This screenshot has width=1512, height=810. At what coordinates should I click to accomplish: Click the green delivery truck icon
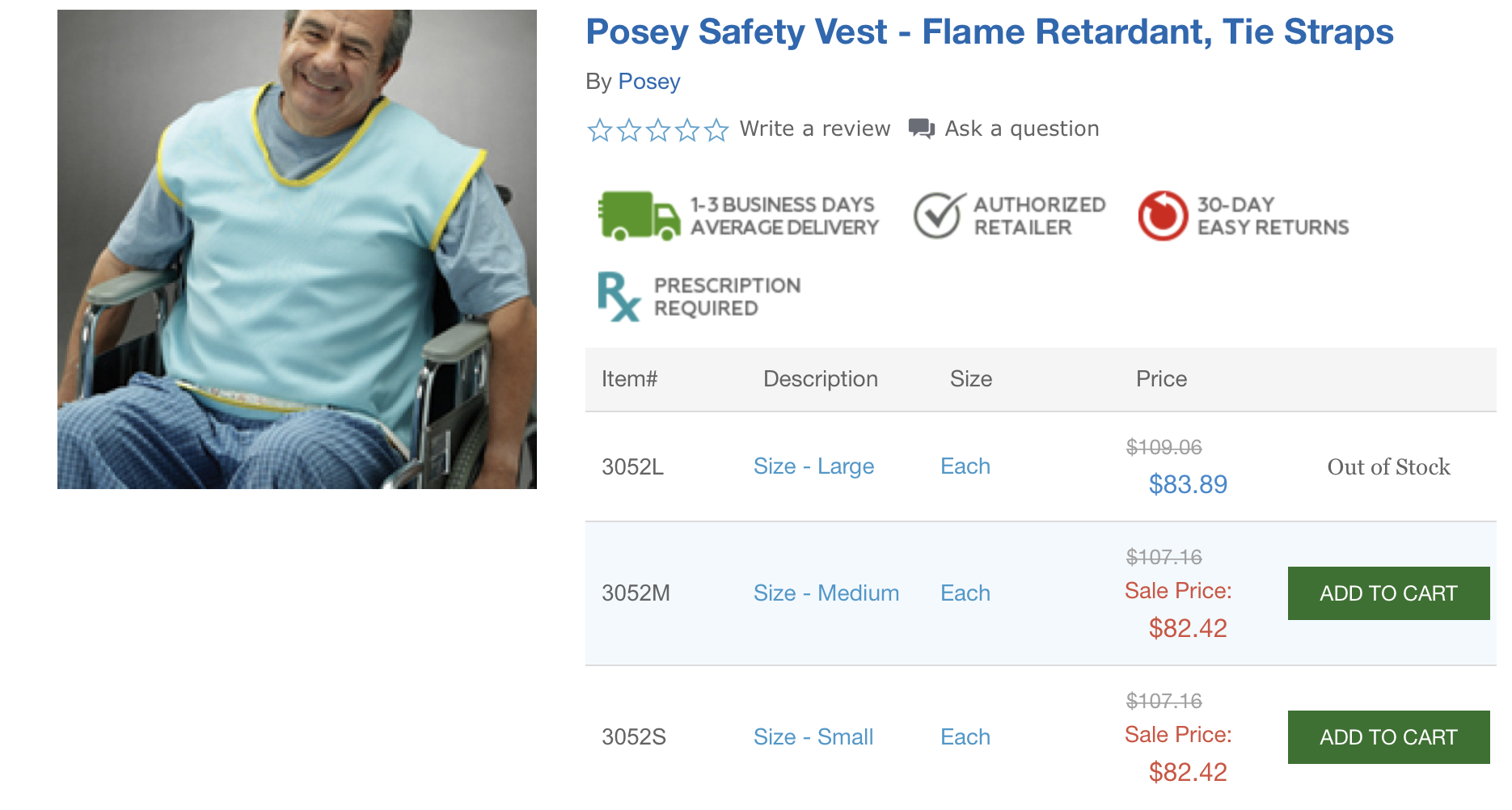[x=639, y=216]
